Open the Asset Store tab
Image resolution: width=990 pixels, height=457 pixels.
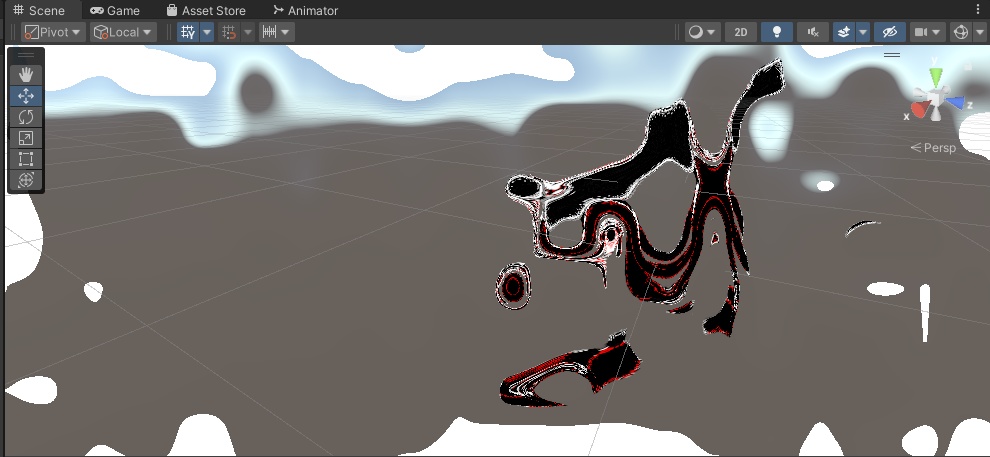(206, 10)
